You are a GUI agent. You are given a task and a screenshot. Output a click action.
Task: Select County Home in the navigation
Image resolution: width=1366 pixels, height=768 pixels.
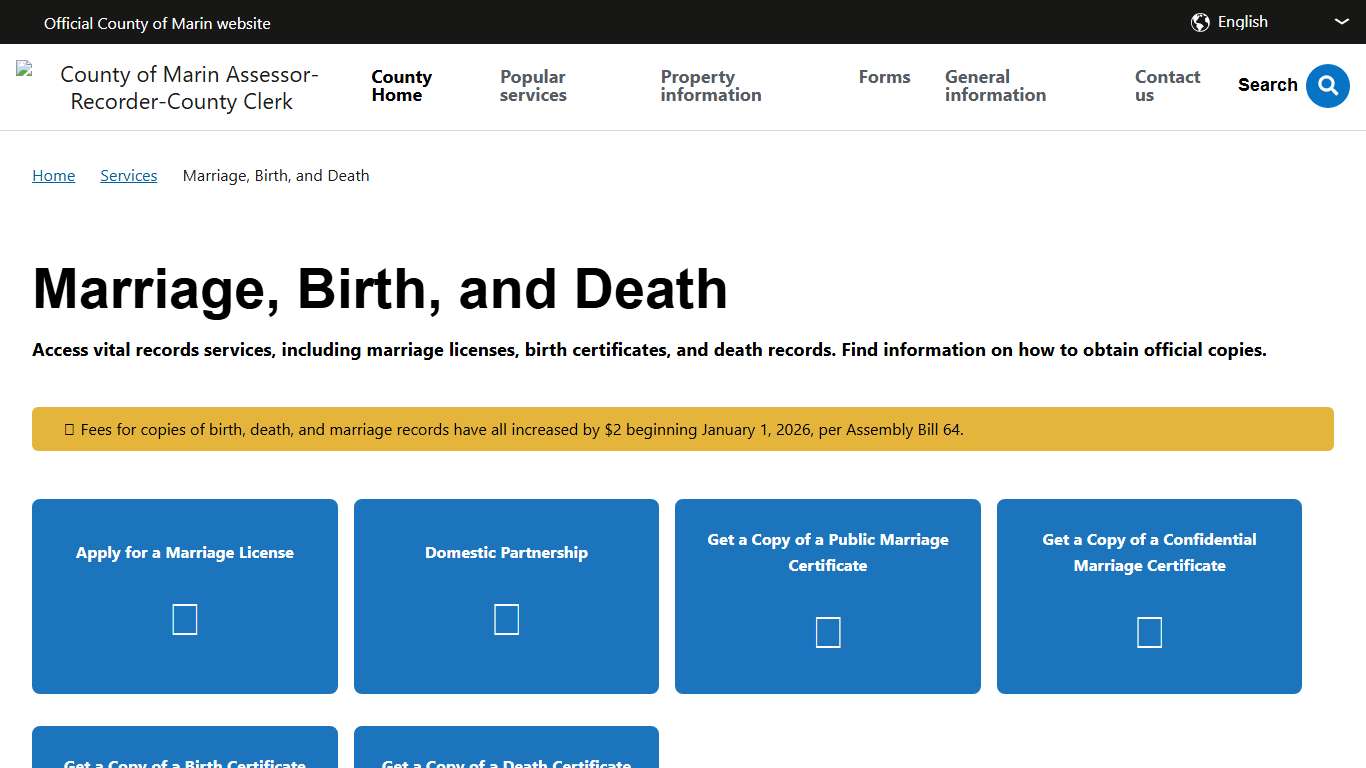point(401,86)
